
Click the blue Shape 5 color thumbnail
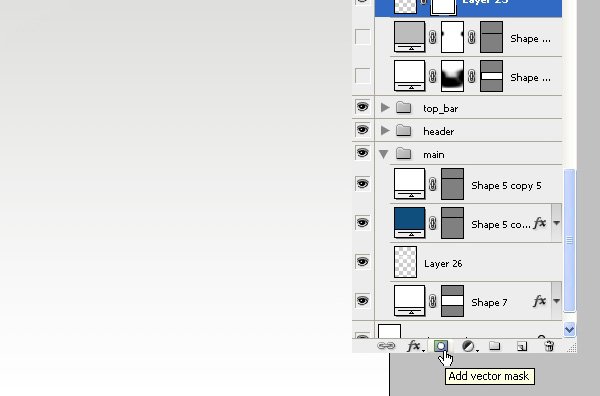pos(409,223)
